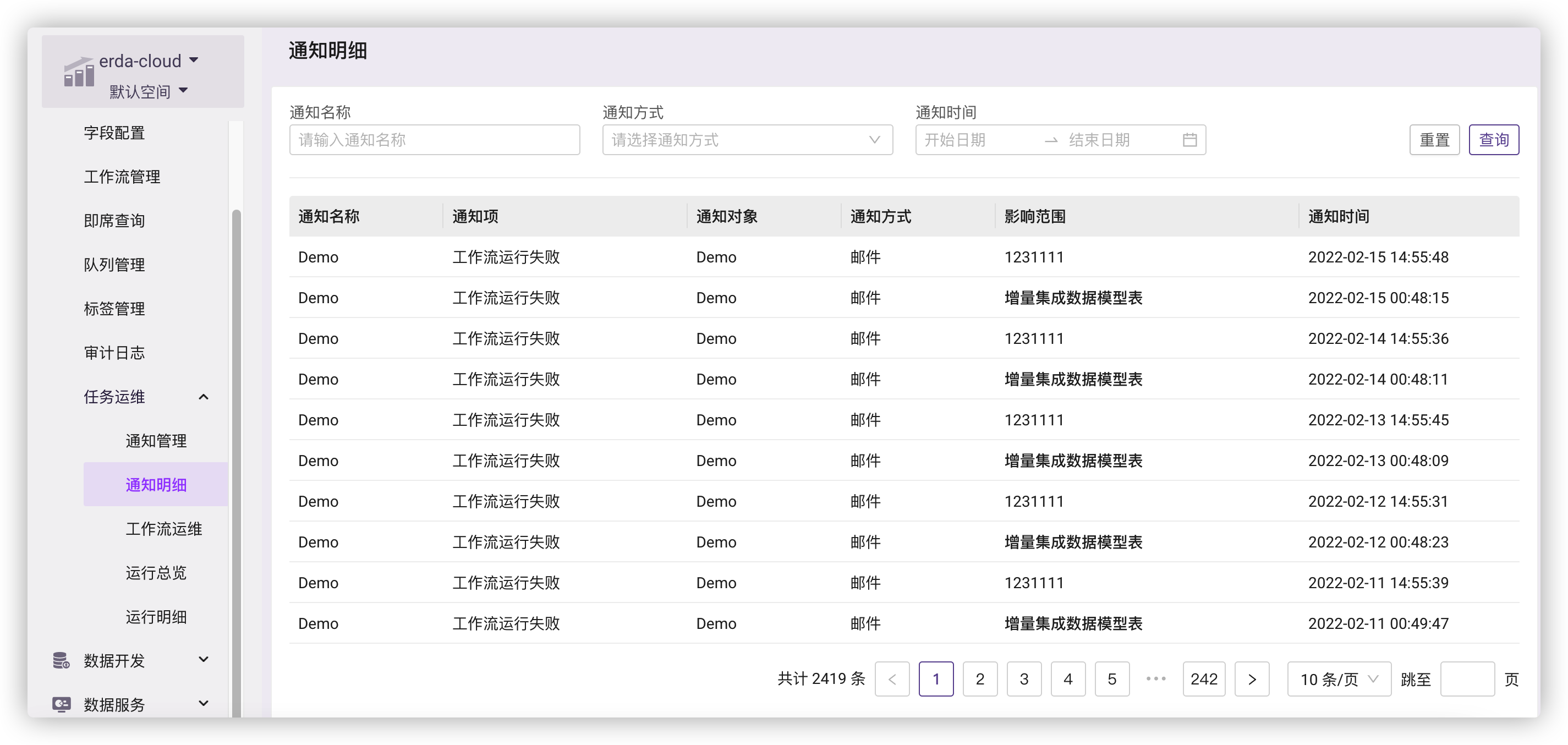Click the 数据开发 database icon

(61, 660)
